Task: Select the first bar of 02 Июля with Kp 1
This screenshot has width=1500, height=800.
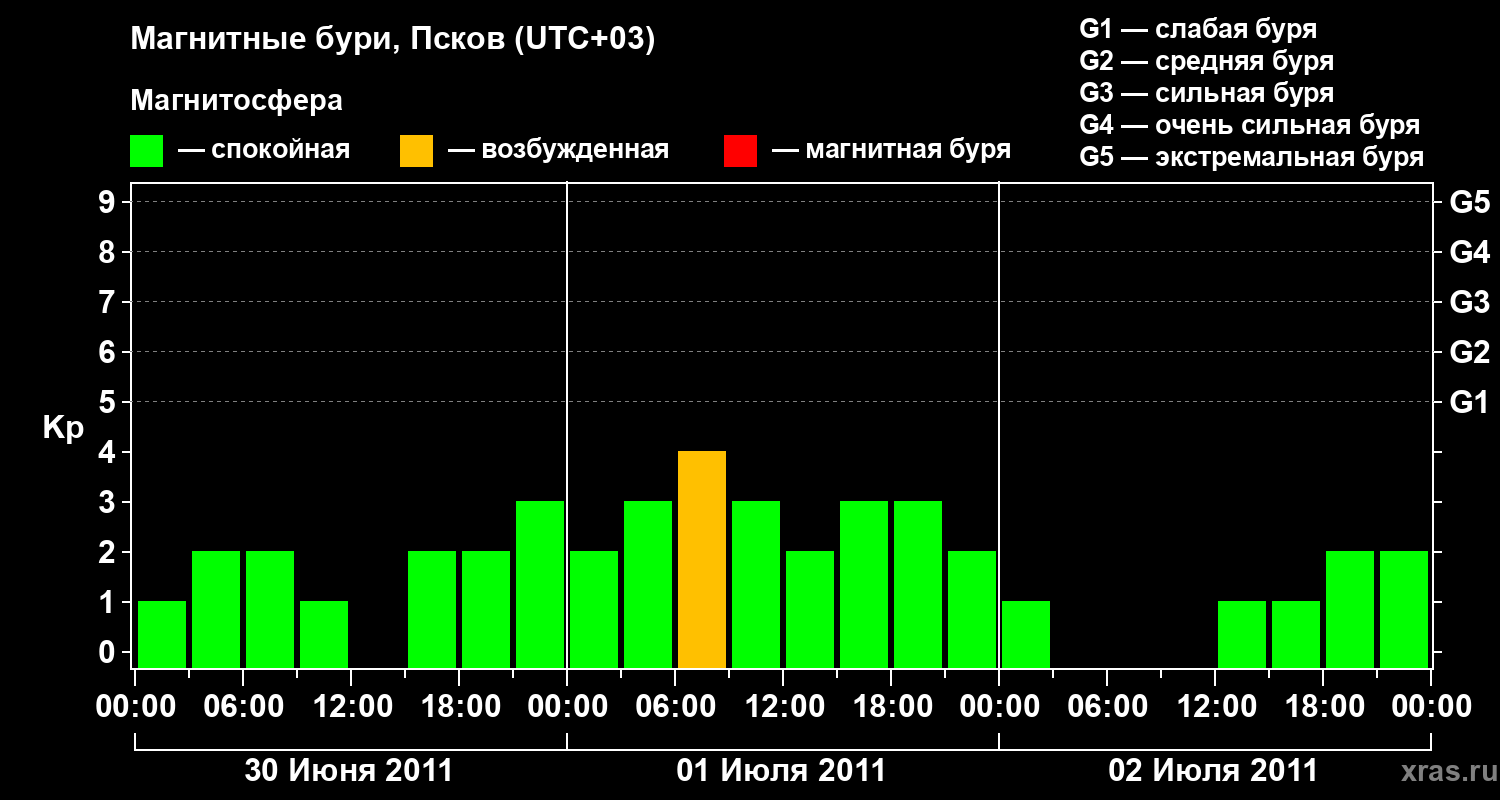Action: click(x=1026, y=634)
